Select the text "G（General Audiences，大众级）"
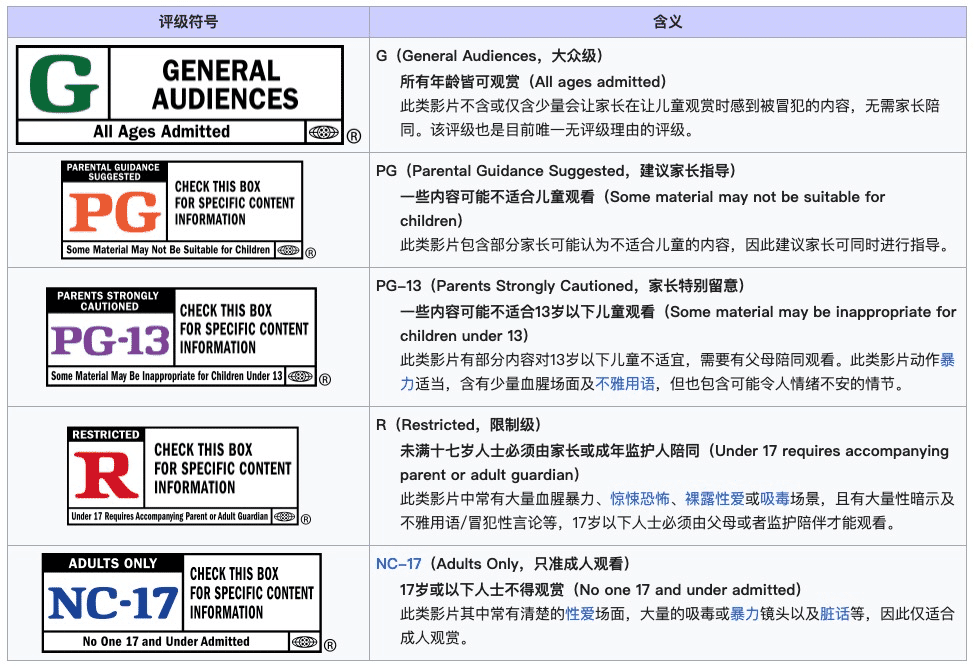 point(490,56)
